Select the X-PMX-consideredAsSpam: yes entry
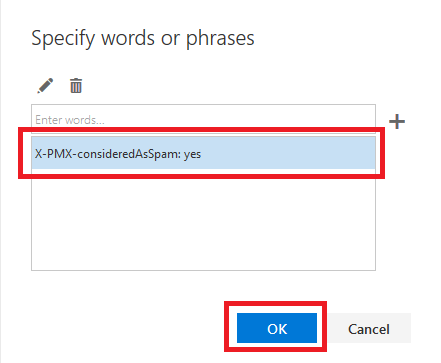The image size is (441, 363). 203,154
